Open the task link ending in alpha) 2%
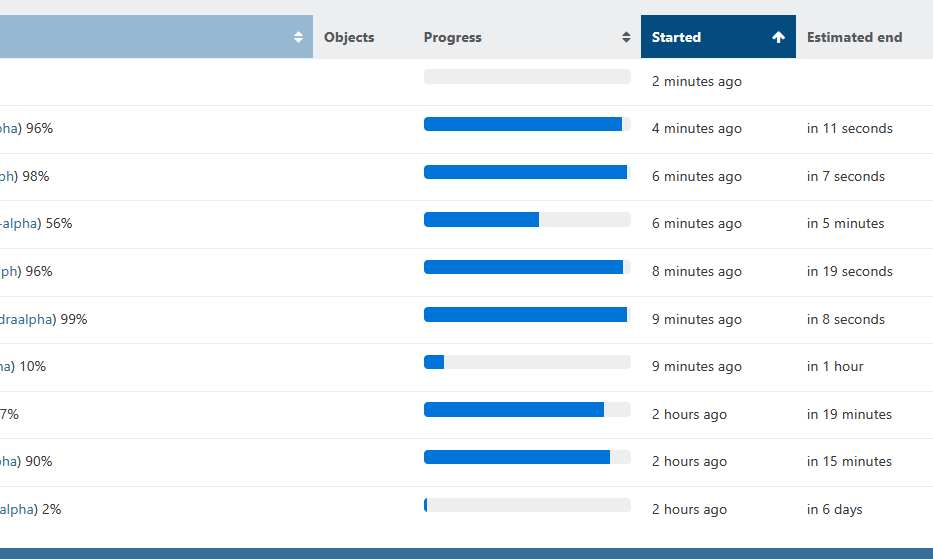This screenshot has width=933, height=559. point(18,509)
